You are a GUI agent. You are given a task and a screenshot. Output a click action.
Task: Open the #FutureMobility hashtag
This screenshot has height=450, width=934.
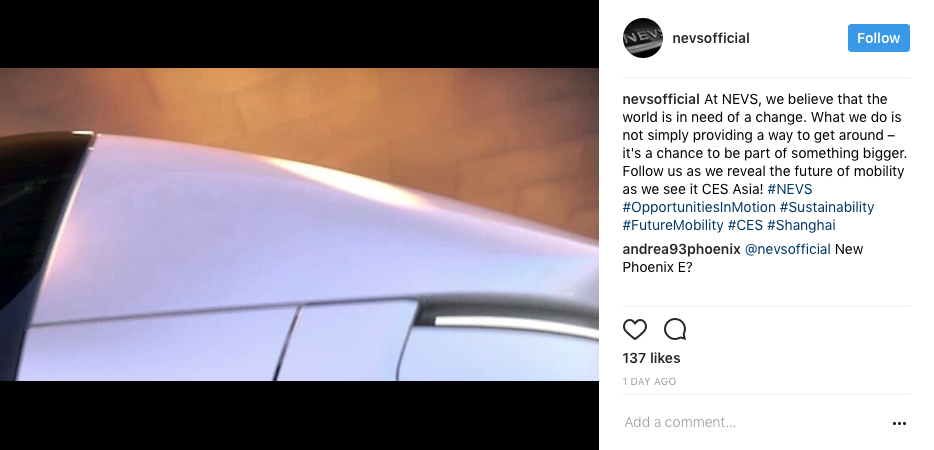click(673, 225)
